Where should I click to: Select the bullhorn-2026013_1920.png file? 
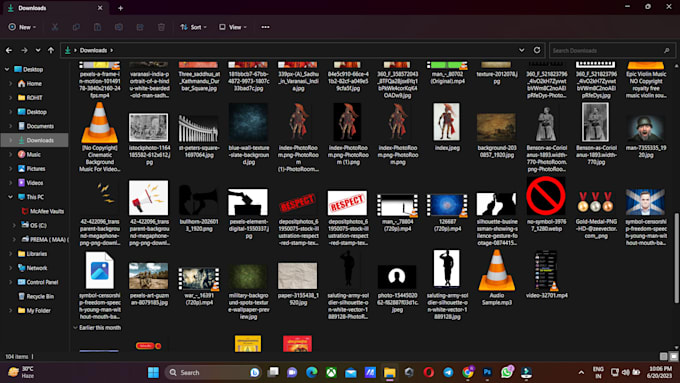[198, 207]
